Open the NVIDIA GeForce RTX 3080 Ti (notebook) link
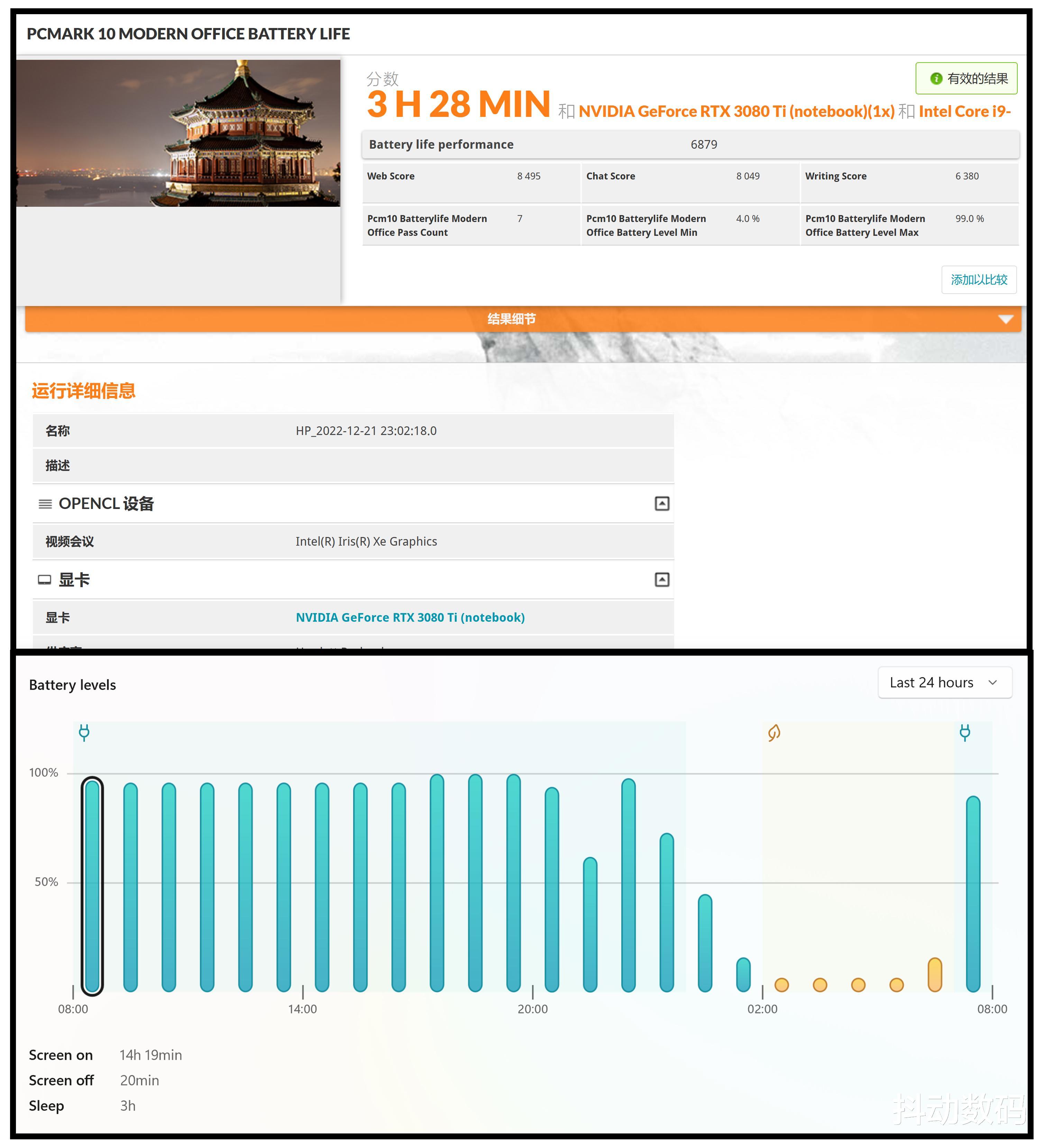This screenshot has width=1045, height=1148. (x=410, y=617)
